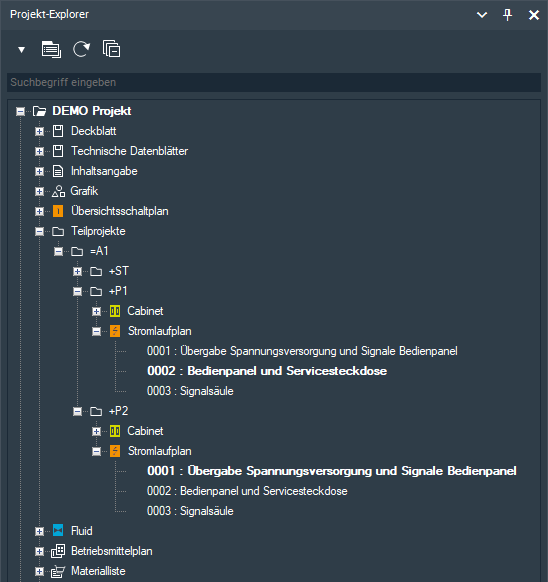Click the yellow Cabinet icon under +P1
This screenshot has height=582, width=548.
(115, 311)
